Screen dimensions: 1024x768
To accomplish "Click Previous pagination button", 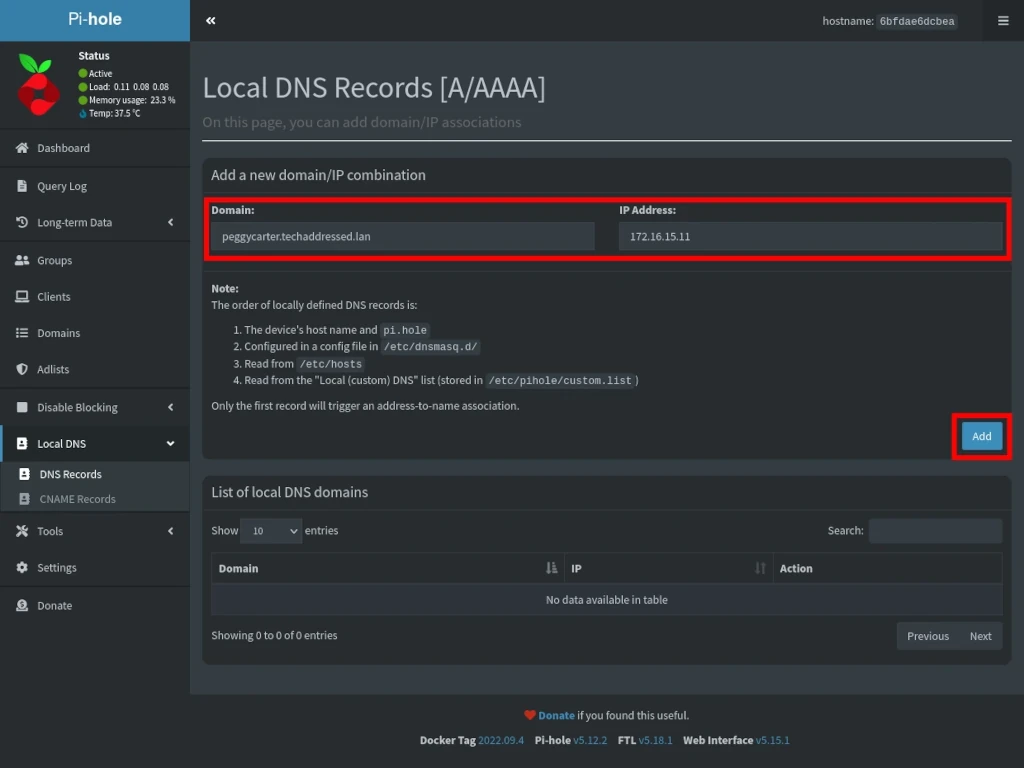I will 927,636.
